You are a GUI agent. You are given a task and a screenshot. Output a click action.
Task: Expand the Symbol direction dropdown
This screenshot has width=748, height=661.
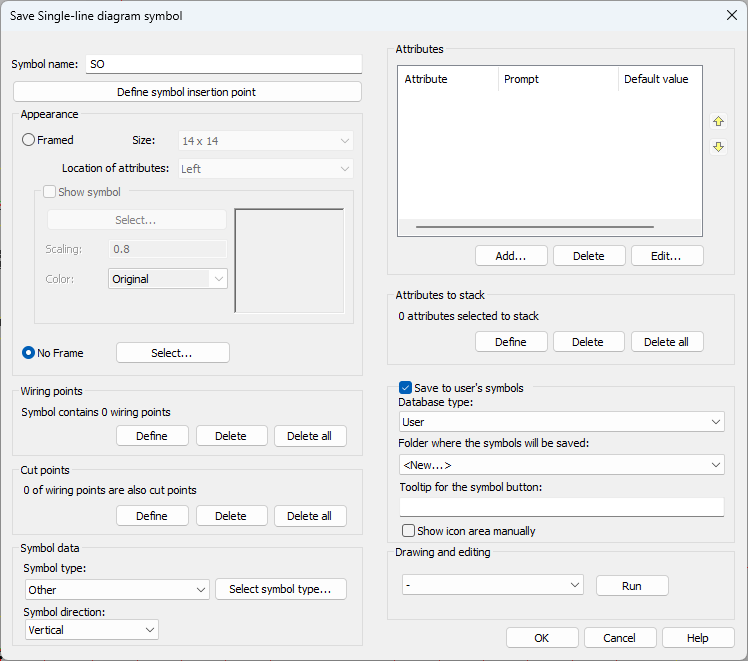click(x=91, y=630)
